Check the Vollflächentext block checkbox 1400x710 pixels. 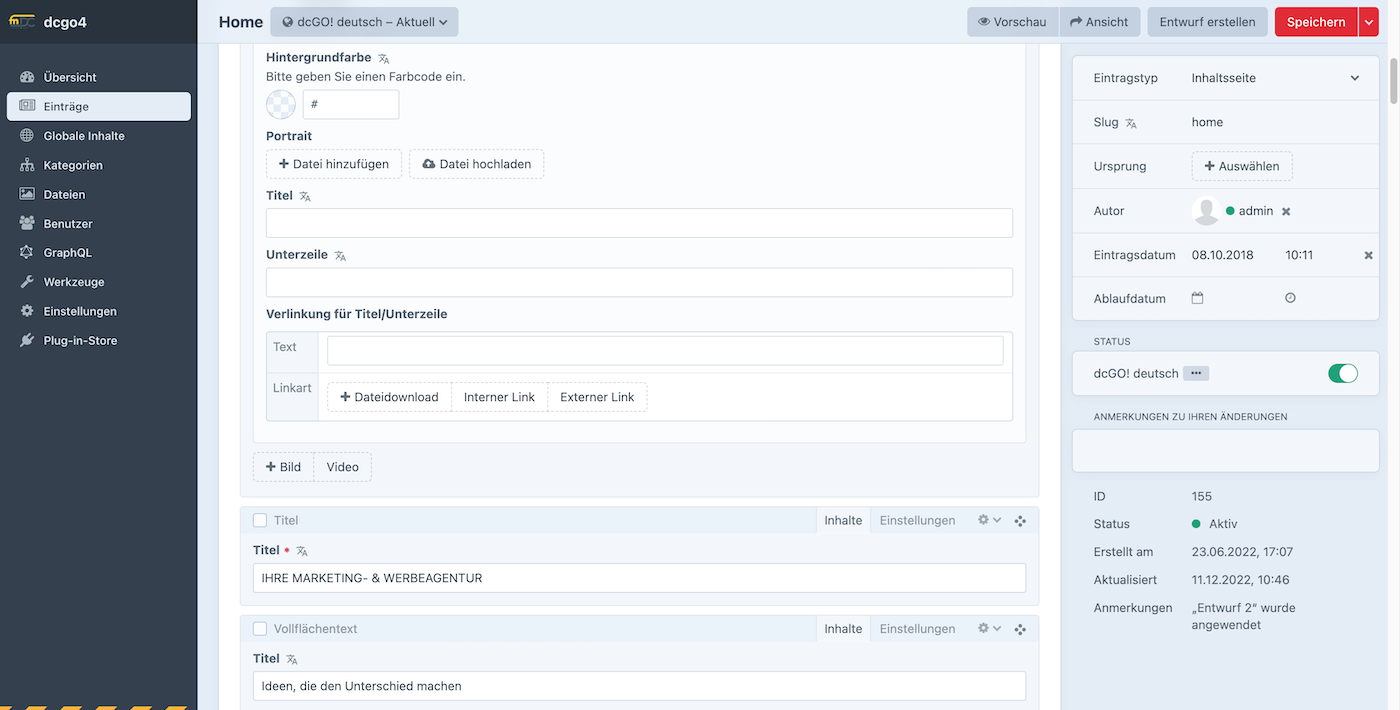pyautogui.click(x=260, y=629)
